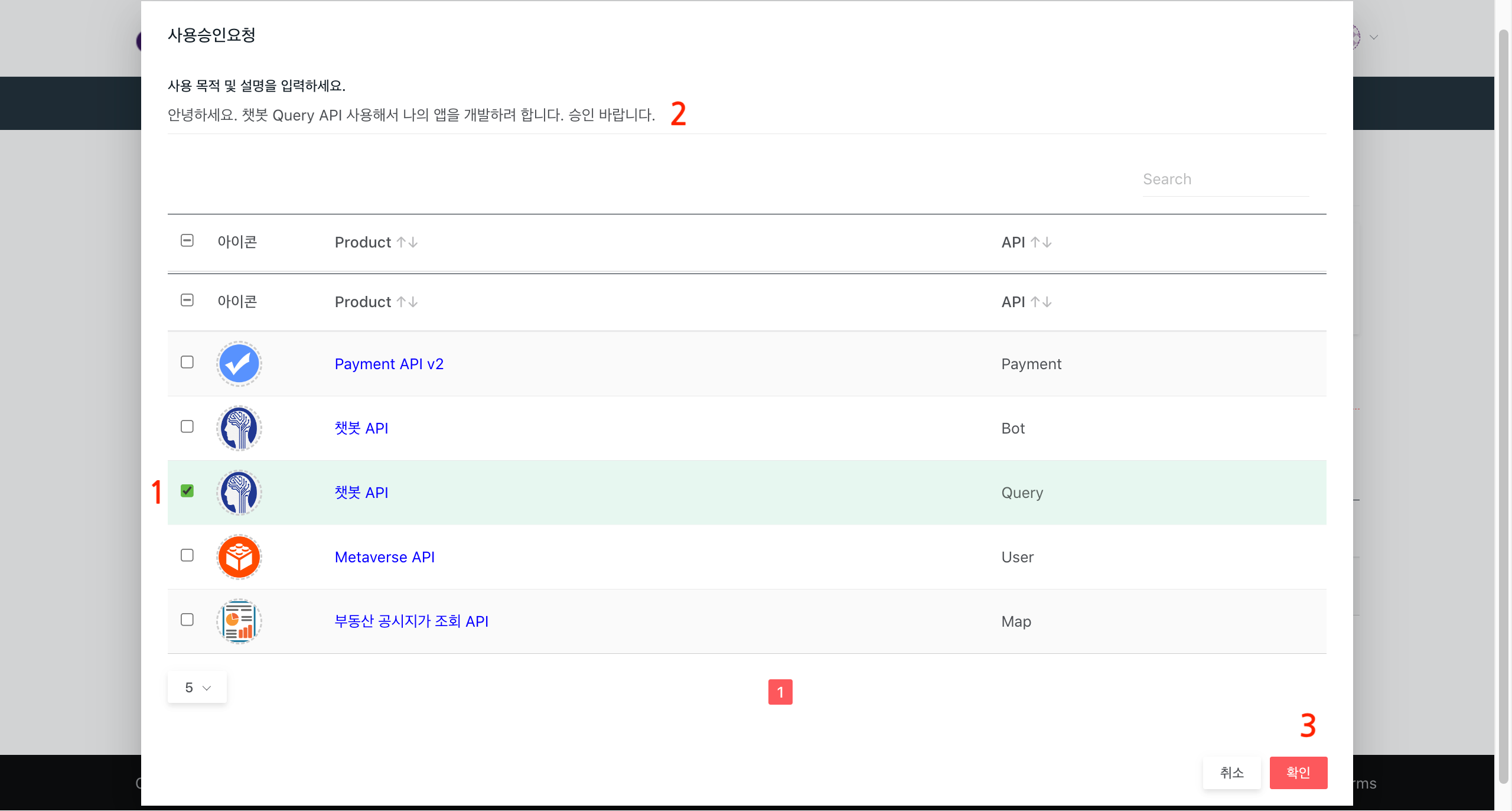Click the brain icon in Bot row
The image size is (1512, 811).
tap(239, 428)
